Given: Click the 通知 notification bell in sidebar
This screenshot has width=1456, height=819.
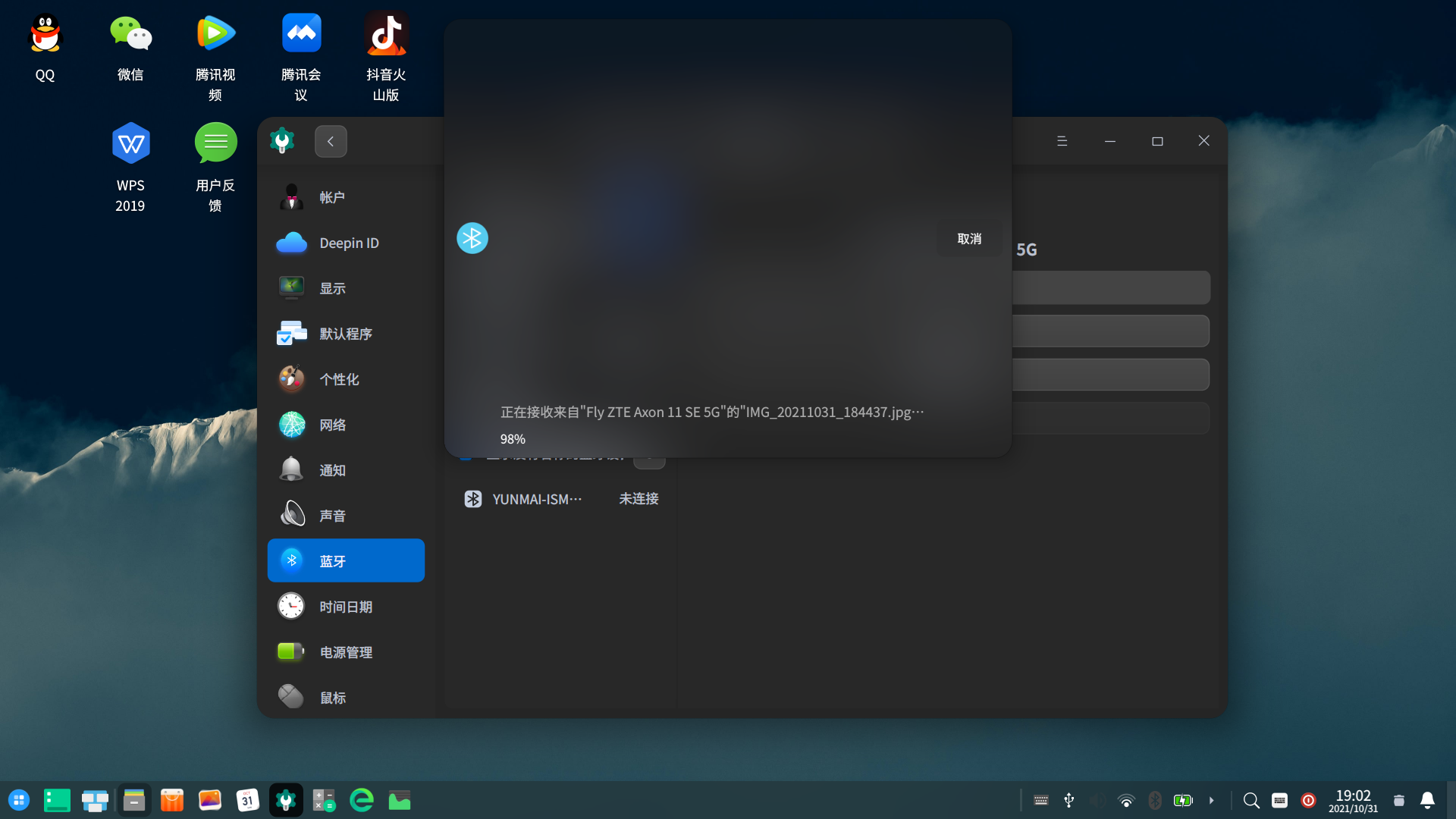Looking at the screenshot, I should click(x=291, y=470).
